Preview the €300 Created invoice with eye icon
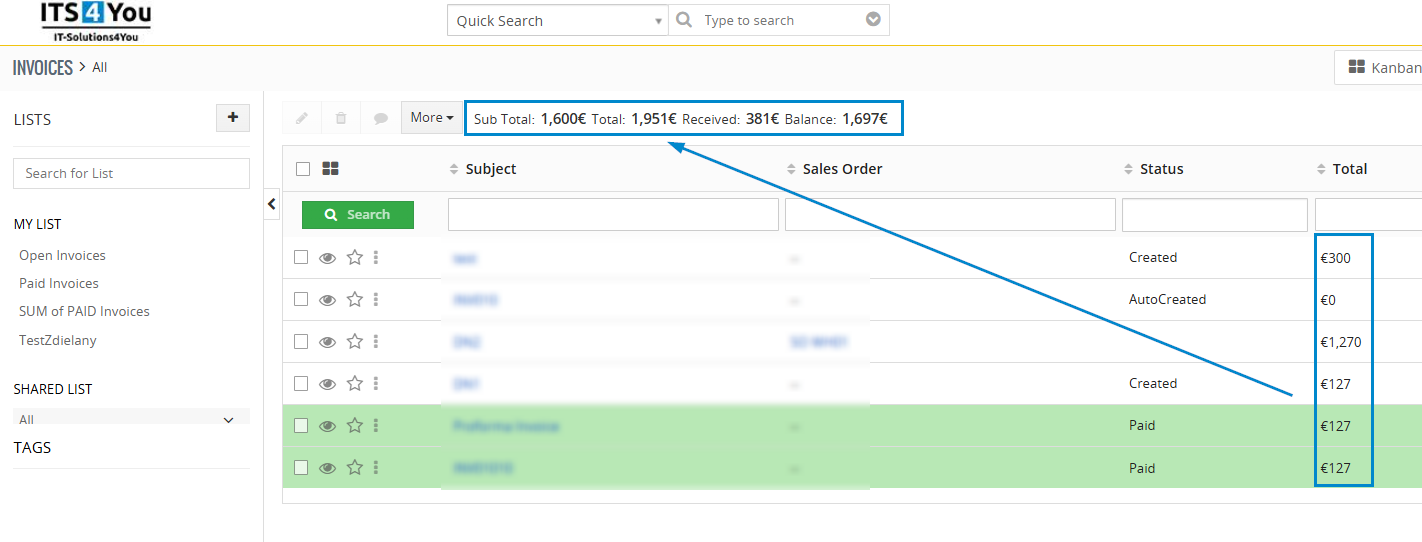 coord(327,258)
